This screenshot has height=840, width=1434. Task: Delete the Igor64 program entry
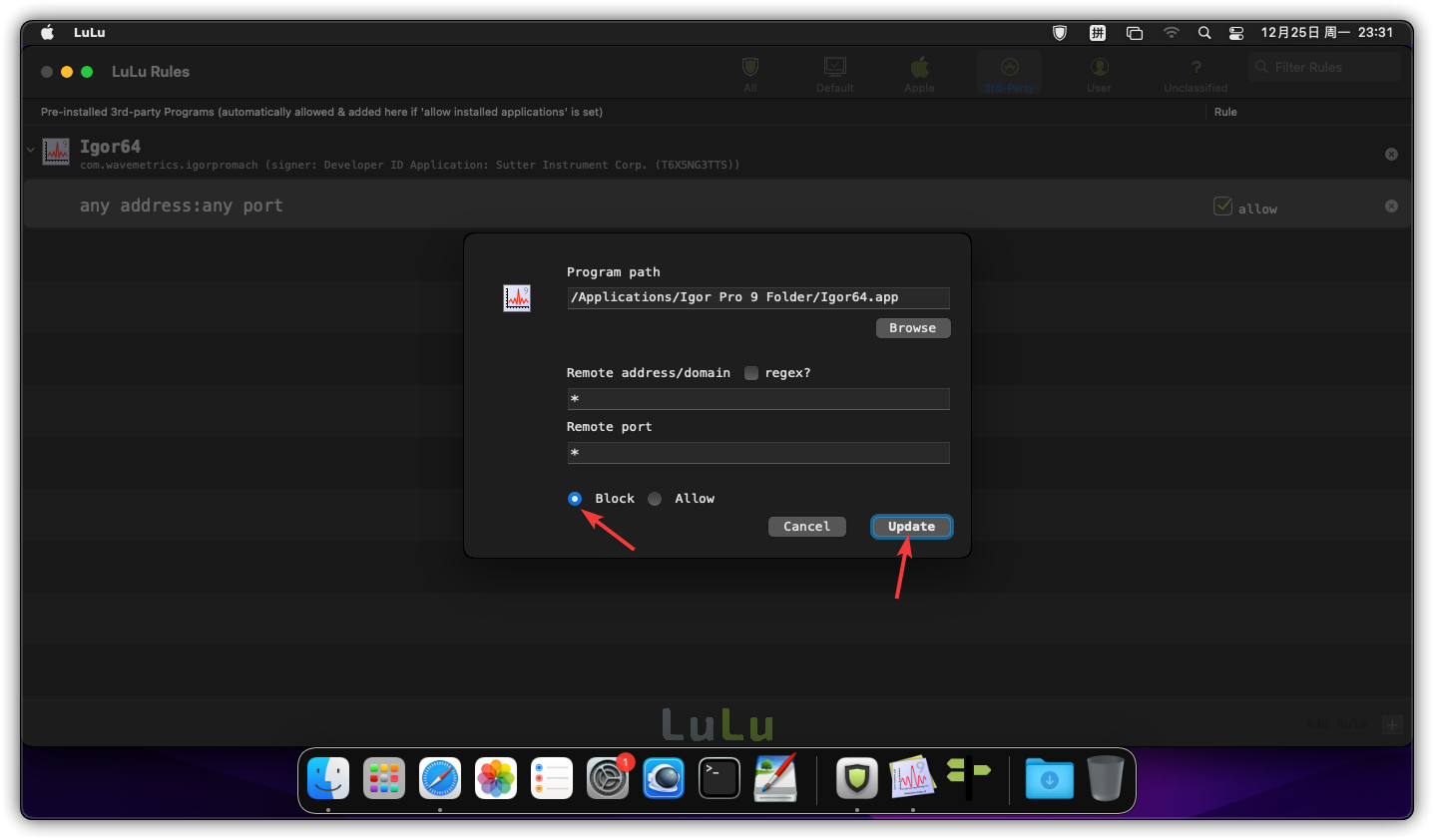point(1391,154)
